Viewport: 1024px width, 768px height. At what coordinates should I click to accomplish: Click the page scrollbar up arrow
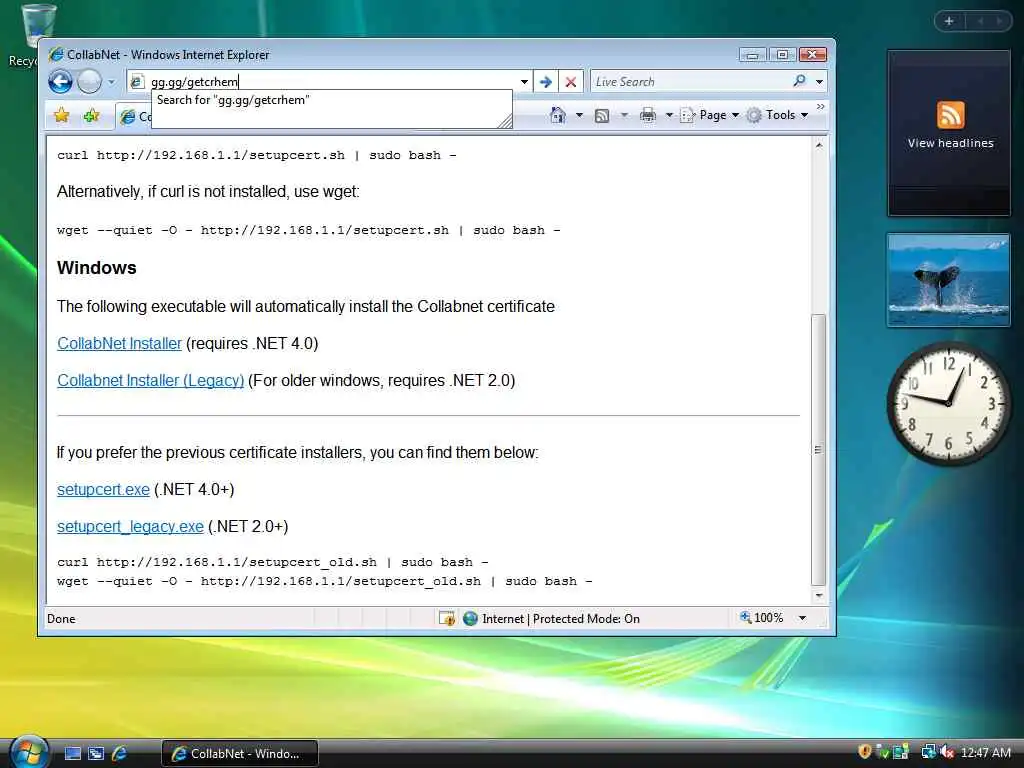coord(819,145)
